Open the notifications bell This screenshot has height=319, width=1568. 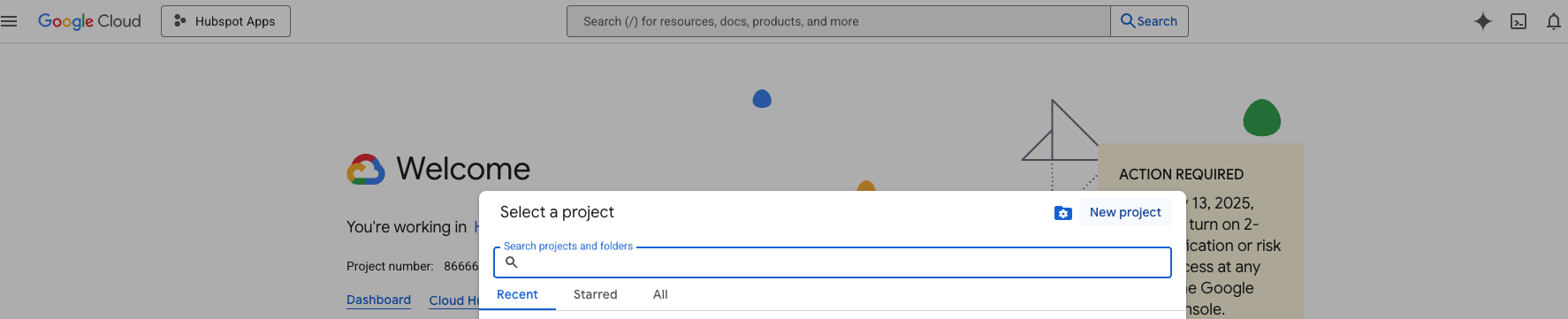(x=1553, y=21)
